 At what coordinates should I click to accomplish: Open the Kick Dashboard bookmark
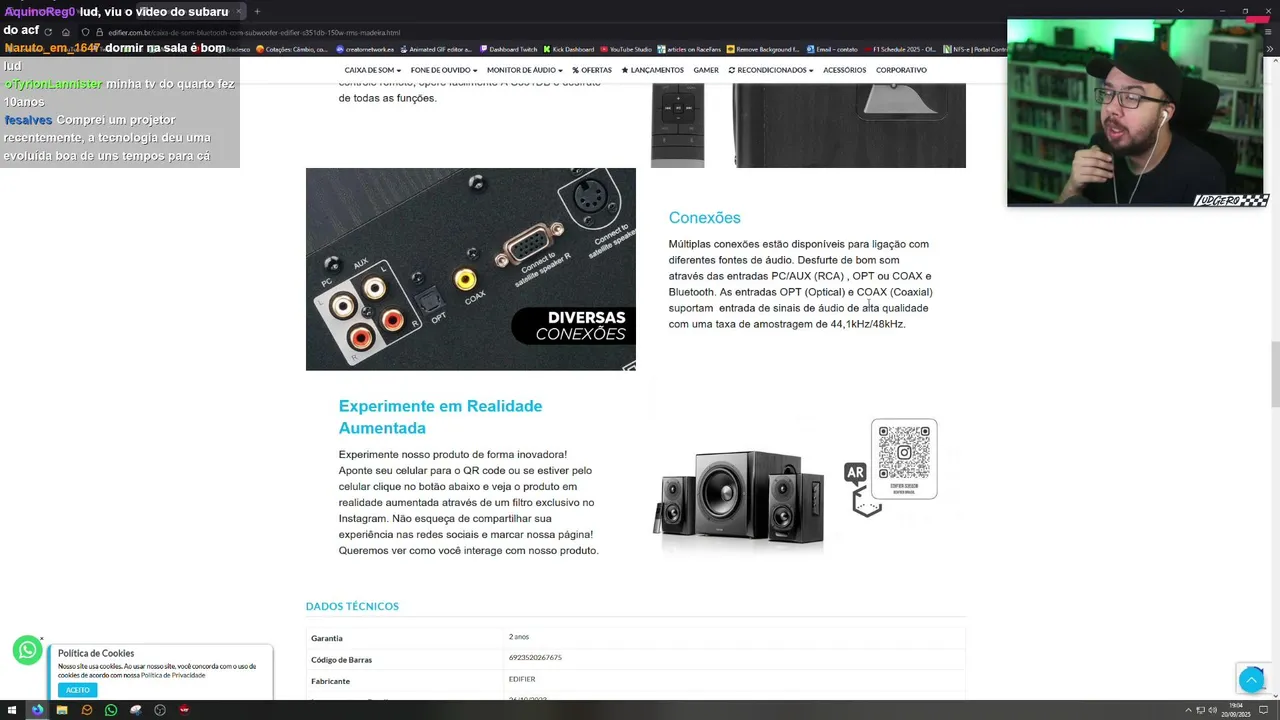(x=568, y=49)
